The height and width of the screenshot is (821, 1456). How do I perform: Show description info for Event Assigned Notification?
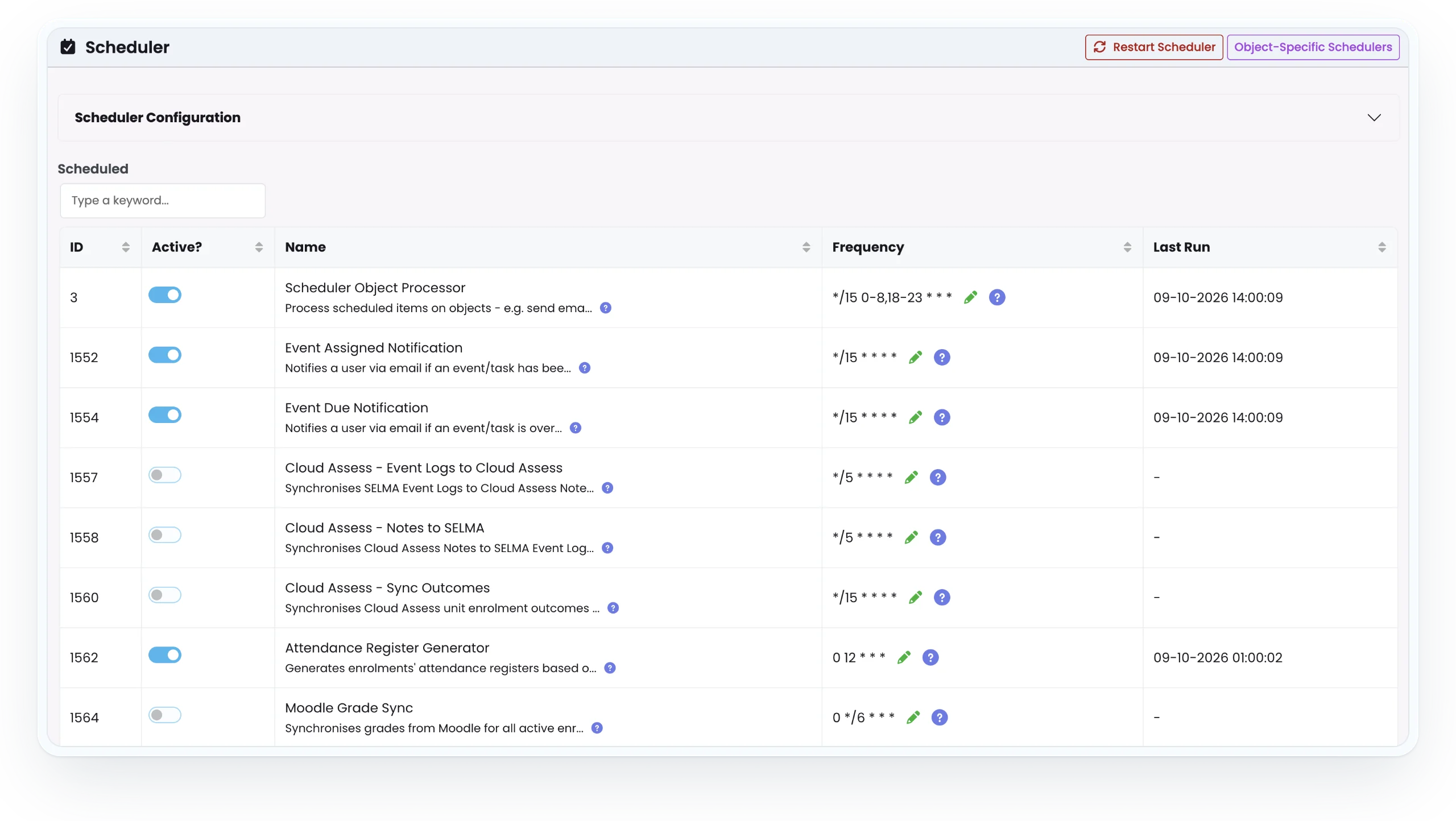(x=585, y=368)
